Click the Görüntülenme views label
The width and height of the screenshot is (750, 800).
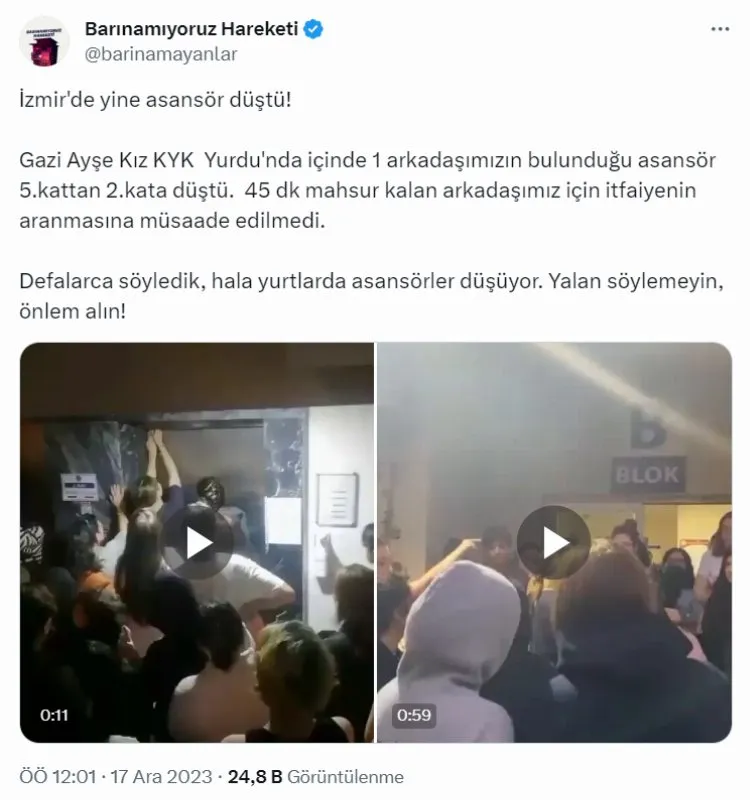[345, 777]
